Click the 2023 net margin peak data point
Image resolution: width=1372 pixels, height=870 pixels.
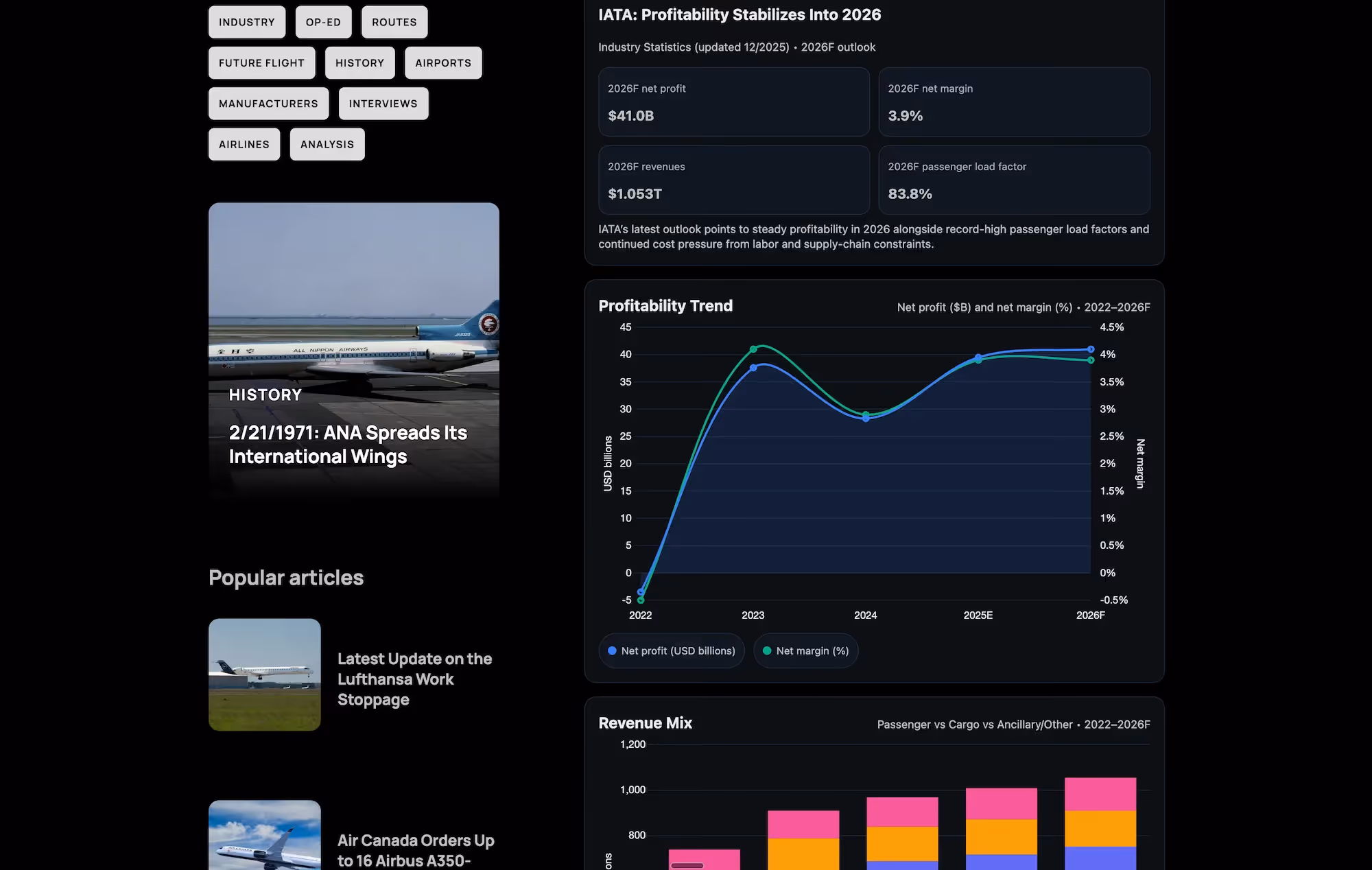coord(753,349)
